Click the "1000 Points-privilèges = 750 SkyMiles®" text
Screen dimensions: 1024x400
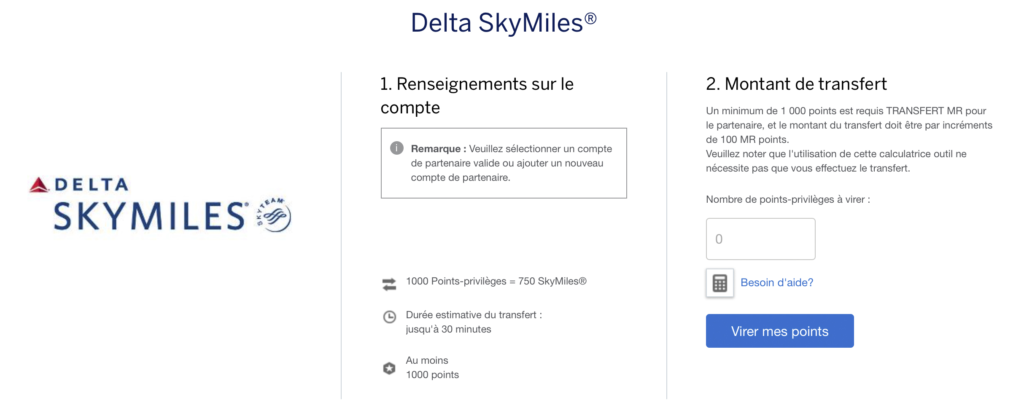(x=496, y=281)
